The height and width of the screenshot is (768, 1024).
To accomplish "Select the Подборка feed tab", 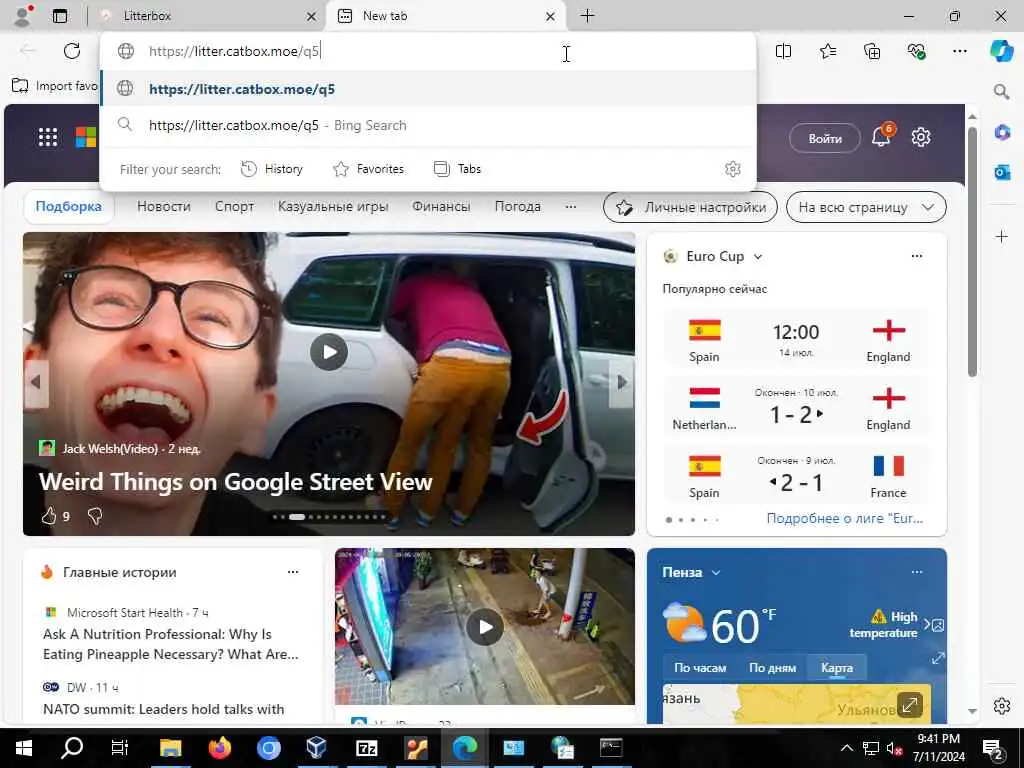I will [x=69, y=206].
